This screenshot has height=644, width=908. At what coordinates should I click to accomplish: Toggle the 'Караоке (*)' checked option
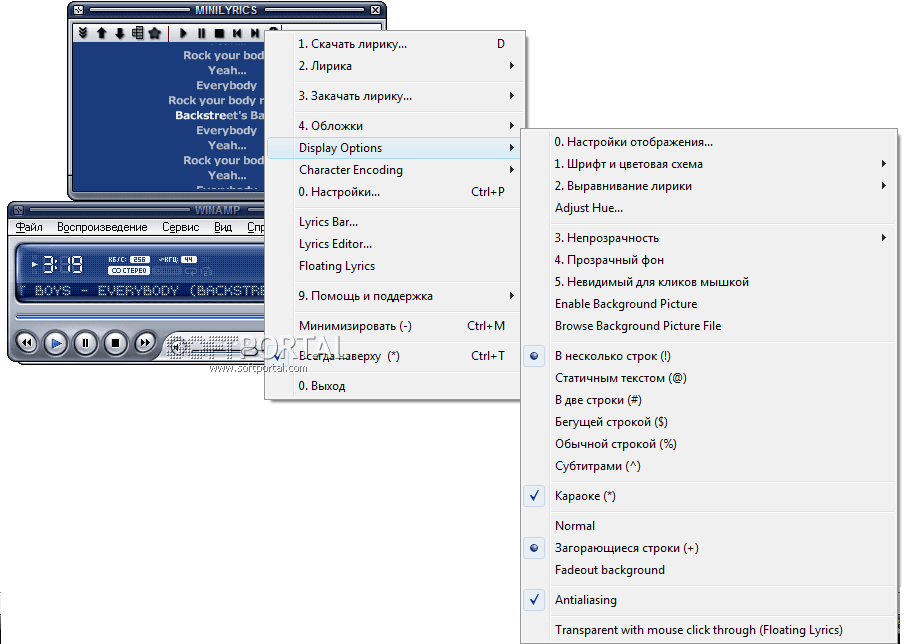[709, 496]
